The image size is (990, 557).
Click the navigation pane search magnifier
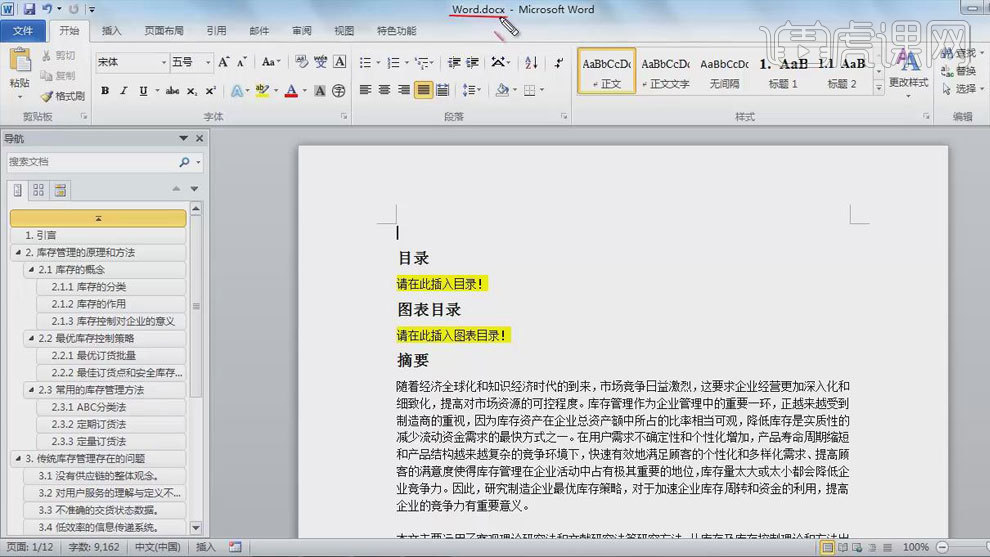point(184,162)
